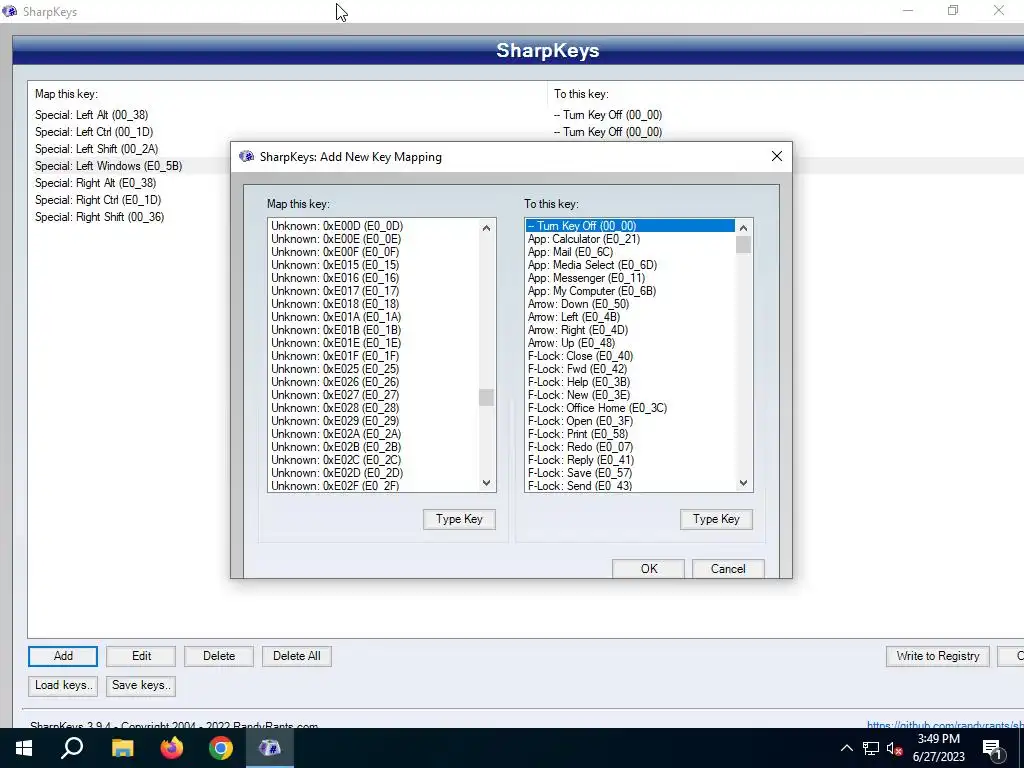Confirm mapping with OK button

coord(648,568)
